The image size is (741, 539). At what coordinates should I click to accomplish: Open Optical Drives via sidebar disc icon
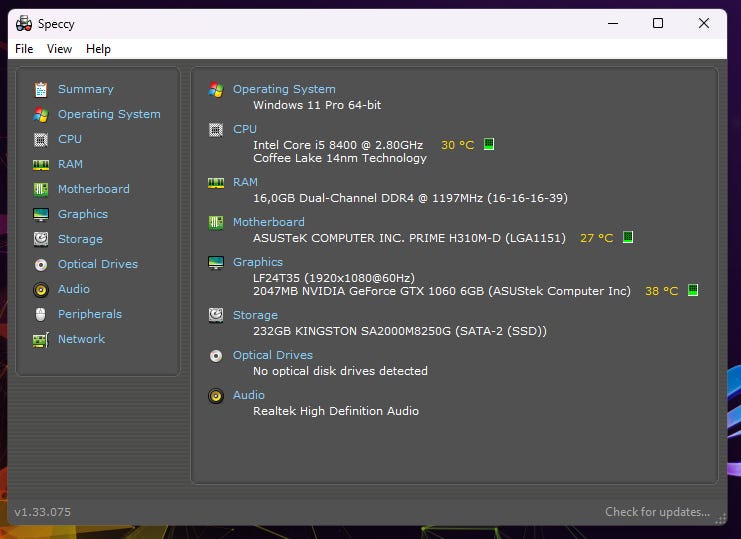point(41,264)
